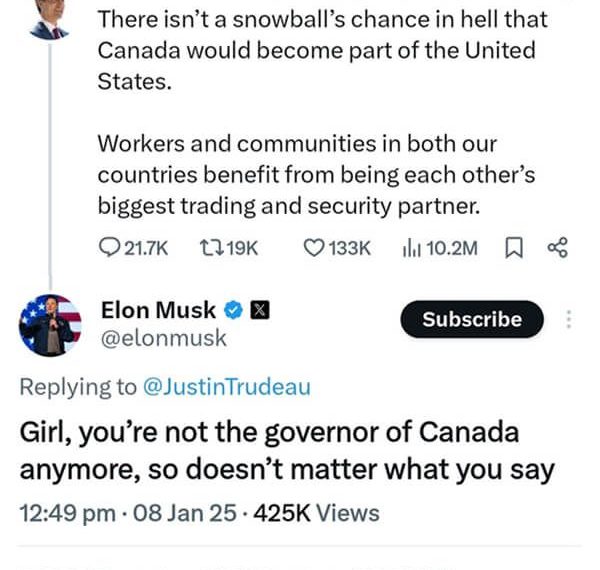Open the Elon Musk display name link
The image size is (600, 570).
click(x=158, y=310)
